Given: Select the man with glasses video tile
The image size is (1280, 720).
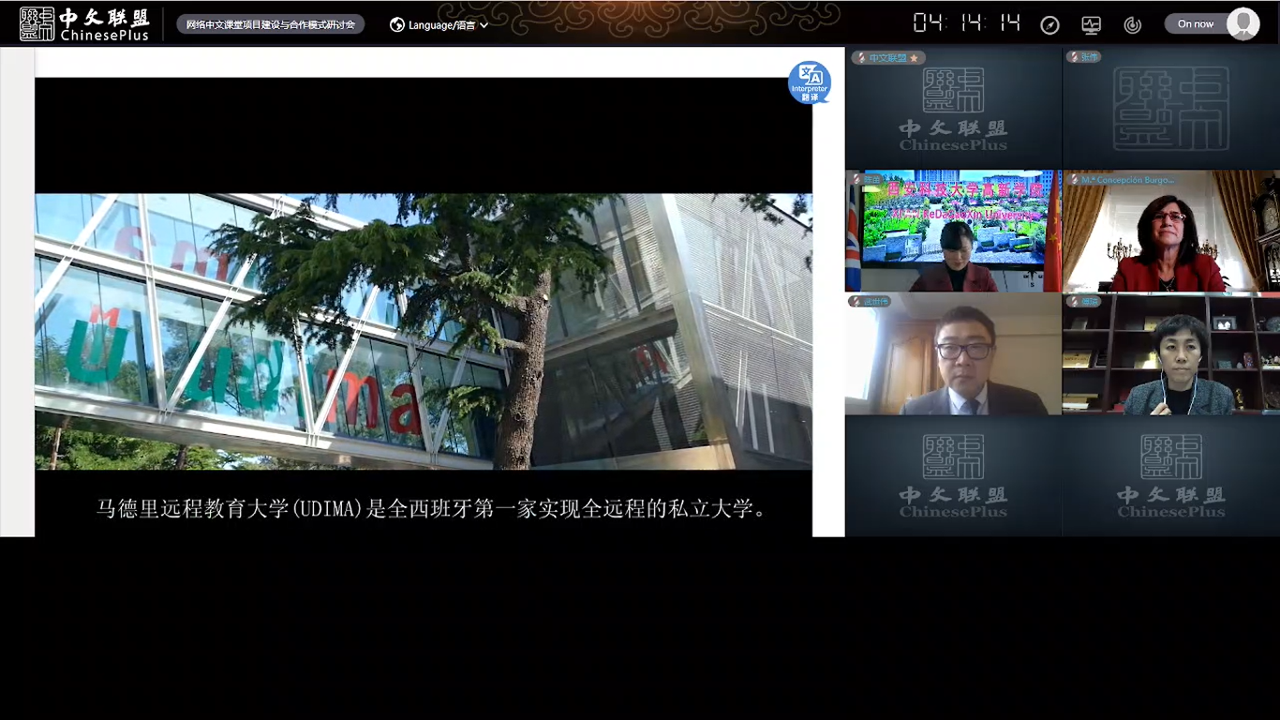Looking at the screenshot, I should pyautogui.click(x=953, y=354).
